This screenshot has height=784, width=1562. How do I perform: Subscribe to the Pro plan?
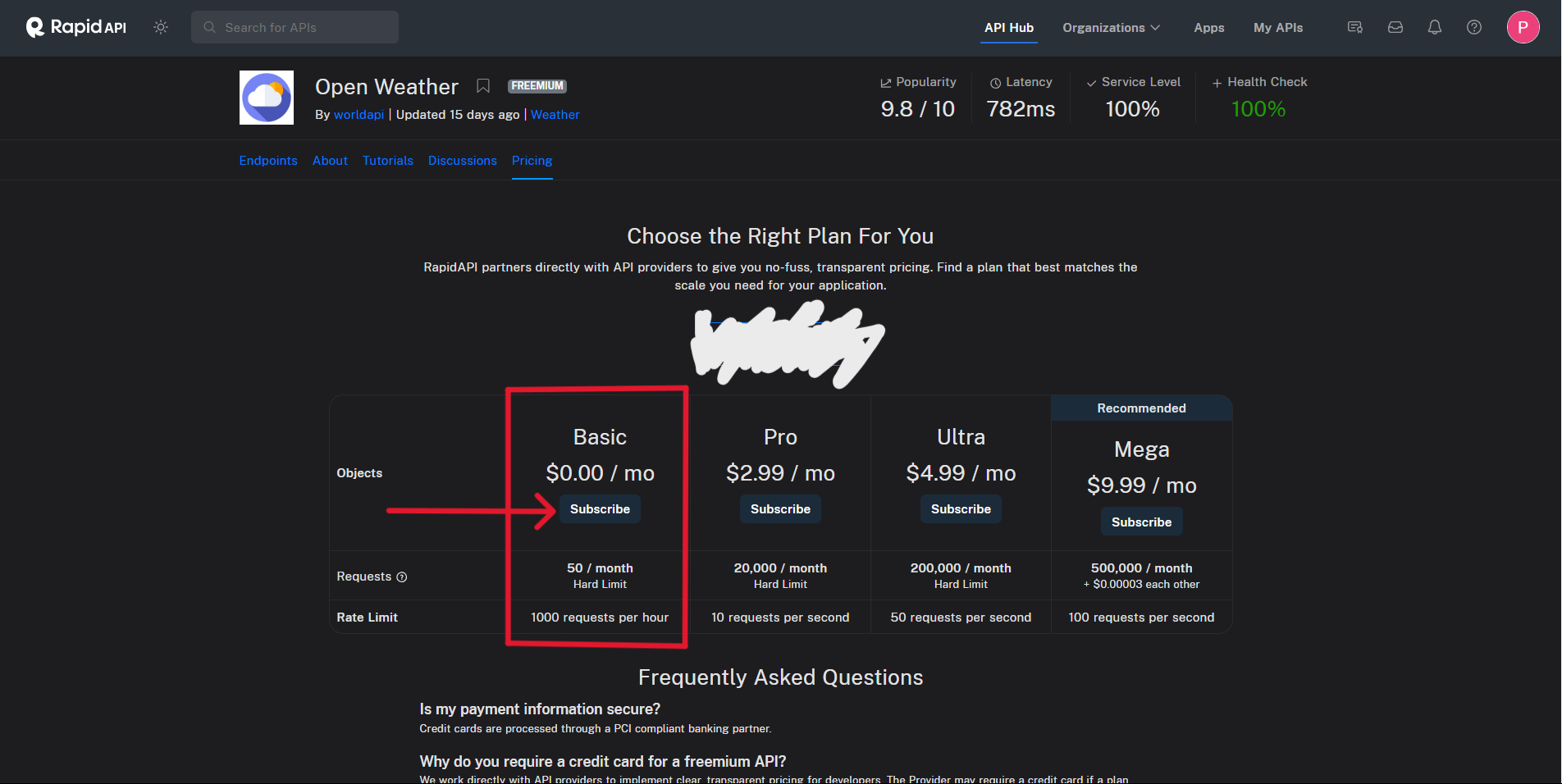coord(780,509)
